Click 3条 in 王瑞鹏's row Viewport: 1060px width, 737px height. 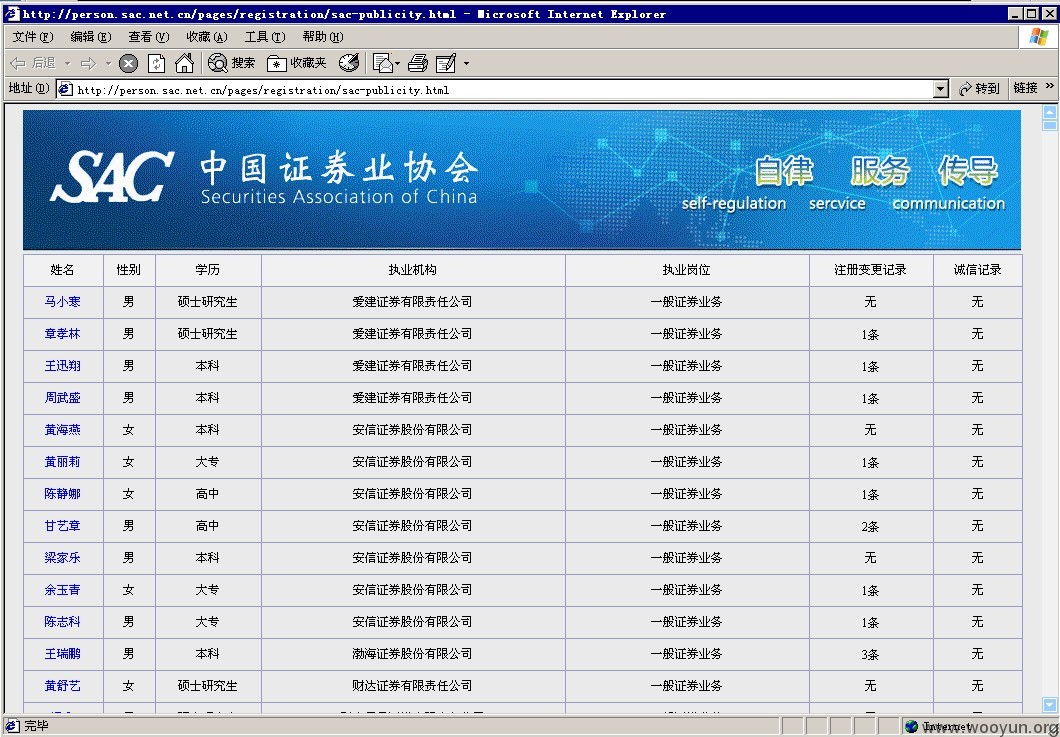[870, 655]
